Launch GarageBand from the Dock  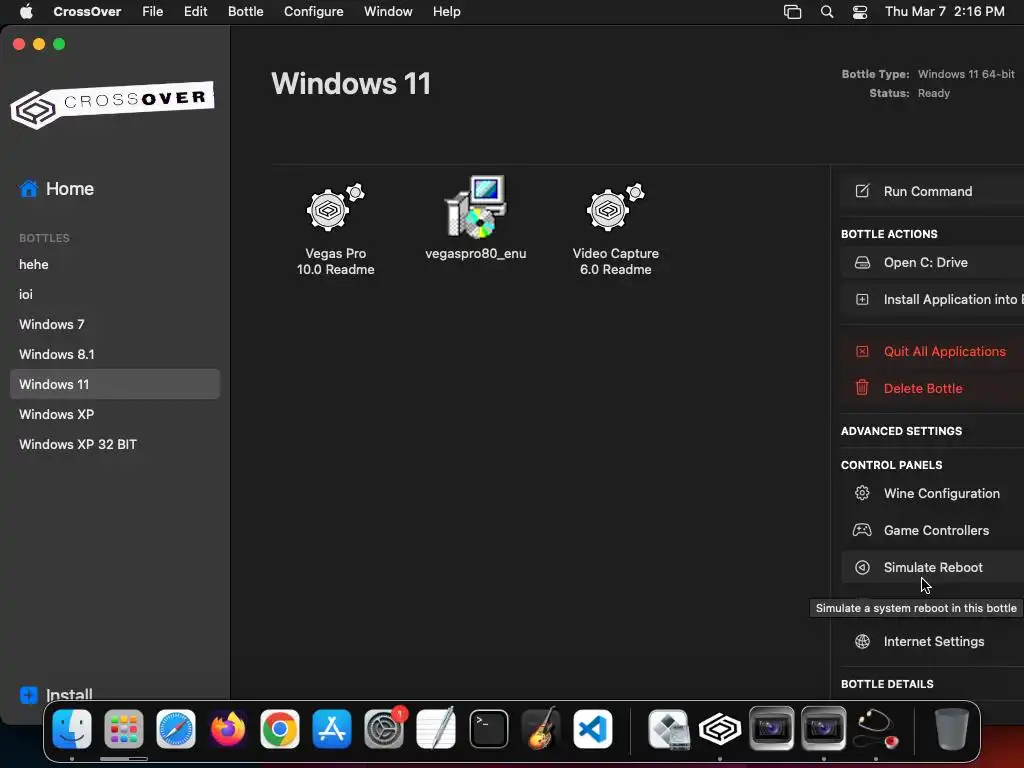tap(541, 728)
